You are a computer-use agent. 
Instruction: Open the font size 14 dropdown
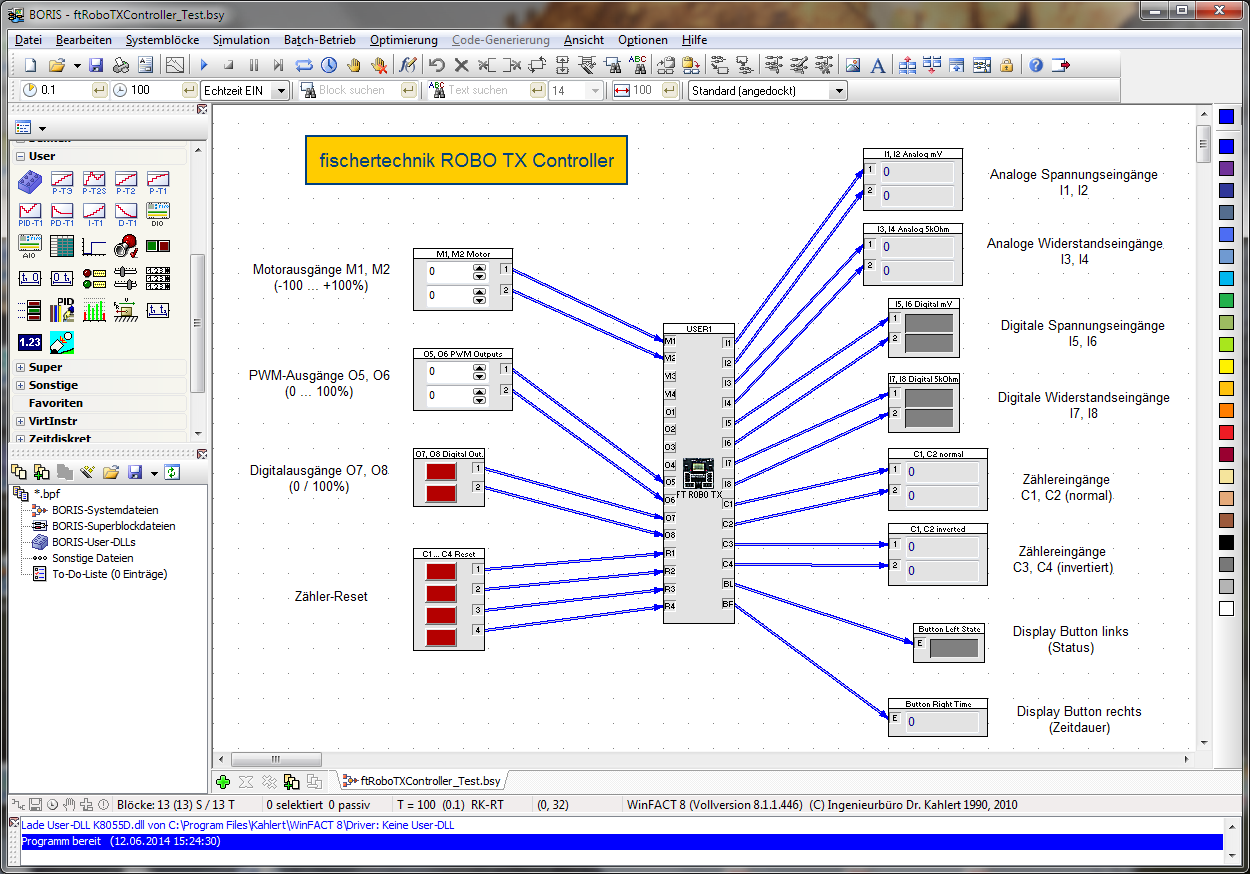(595, 90)
